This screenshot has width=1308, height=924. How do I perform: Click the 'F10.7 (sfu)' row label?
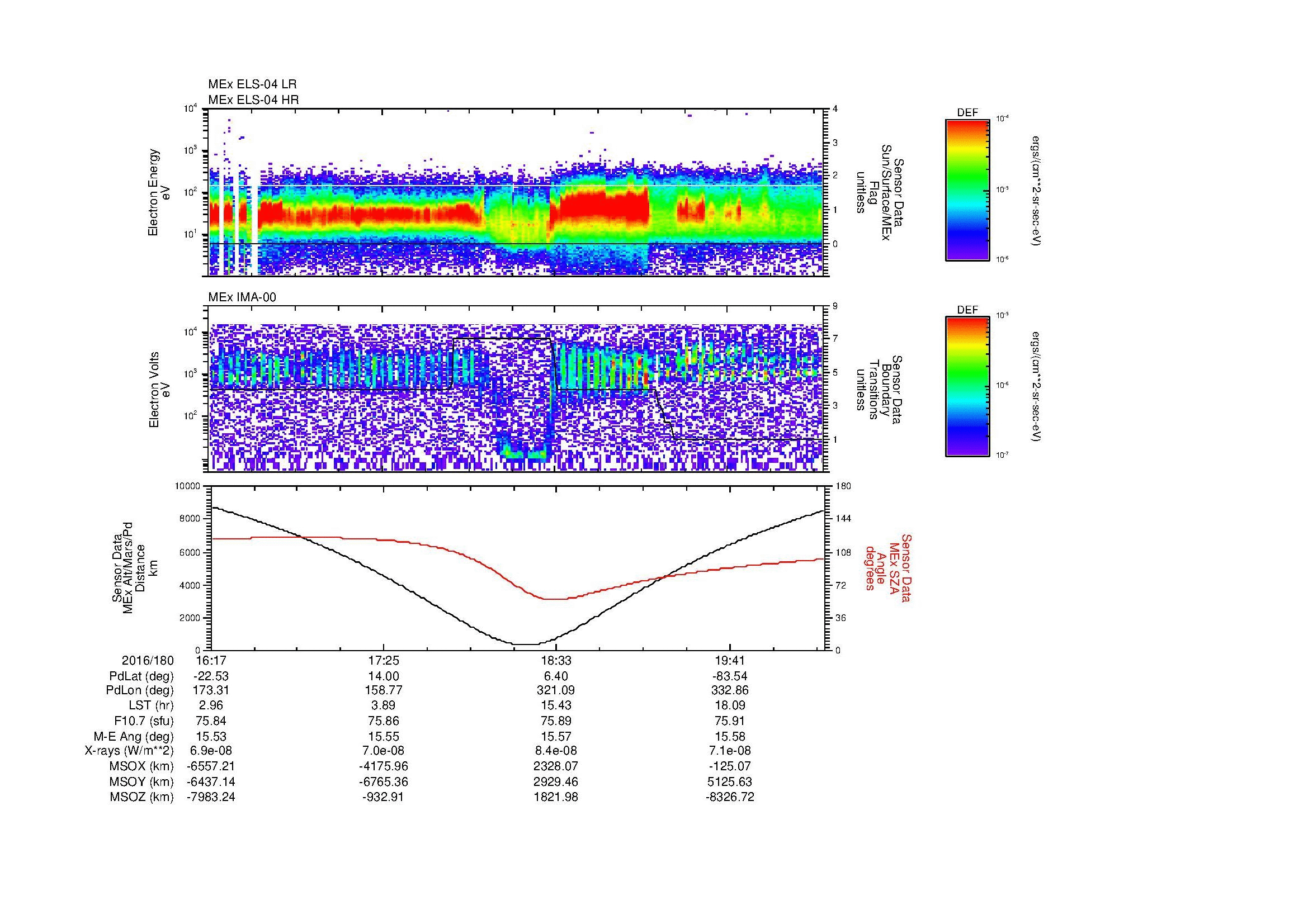tap(144, 721)
